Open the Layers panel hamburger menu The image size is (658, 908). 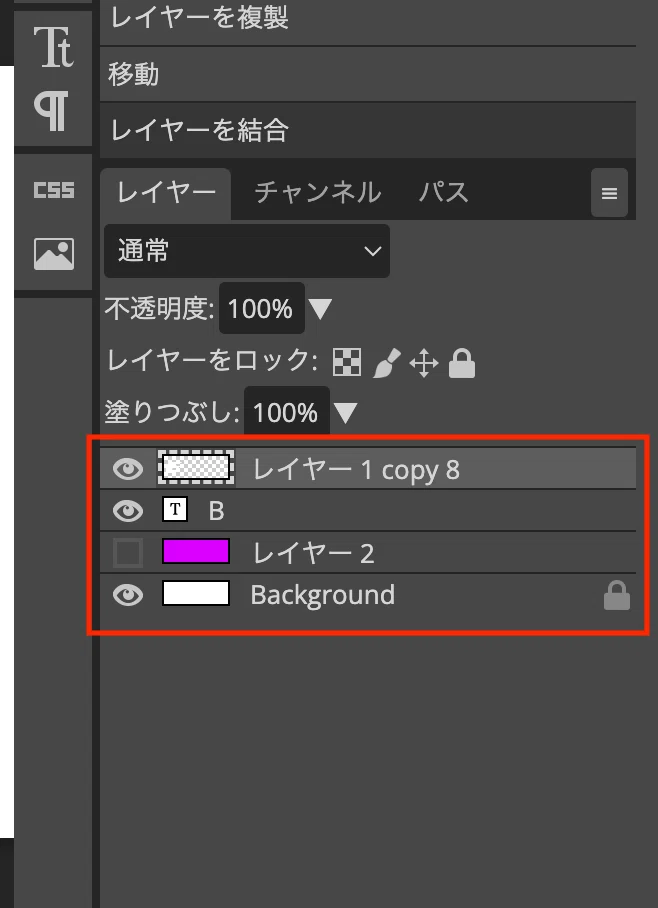click(x=609, y=193)
